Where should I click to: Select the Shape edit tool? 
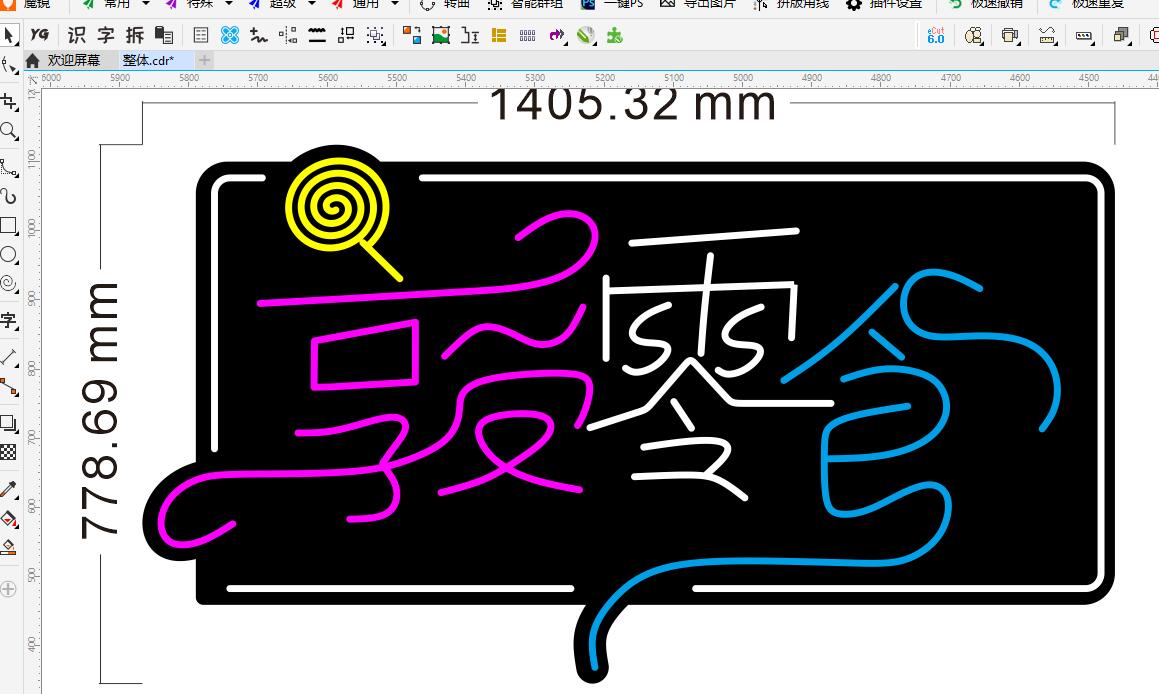(x=9, y=67)
